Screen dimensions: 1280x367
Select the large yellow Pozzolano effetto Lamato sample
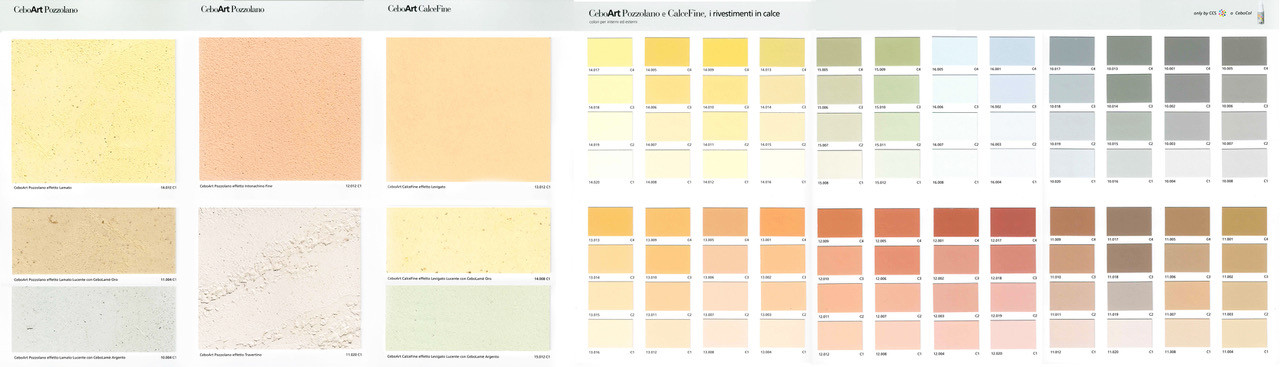coord(94,111)
